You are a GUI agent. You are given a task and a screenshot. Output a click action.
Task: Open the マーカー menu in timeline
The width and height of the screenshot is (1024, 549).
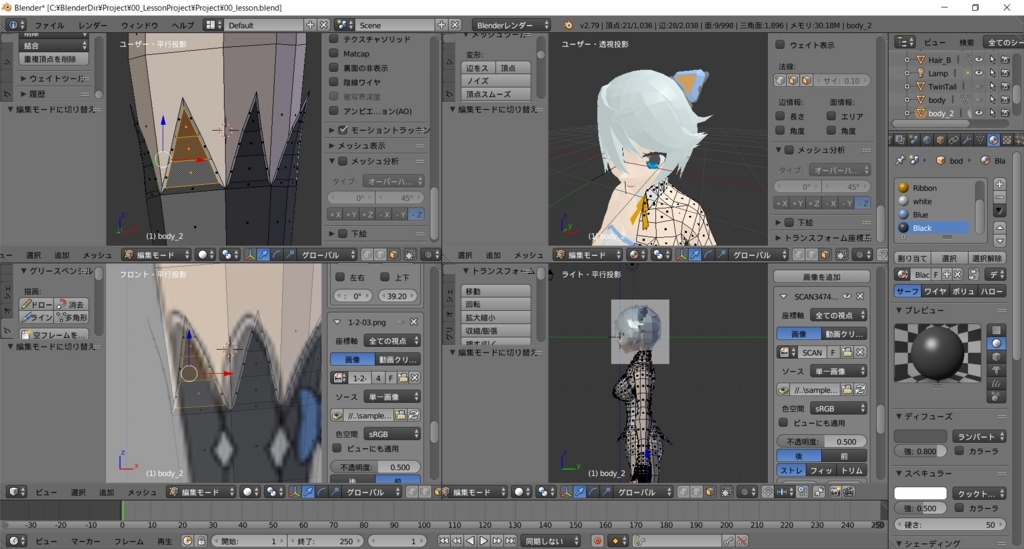point(86,541)
